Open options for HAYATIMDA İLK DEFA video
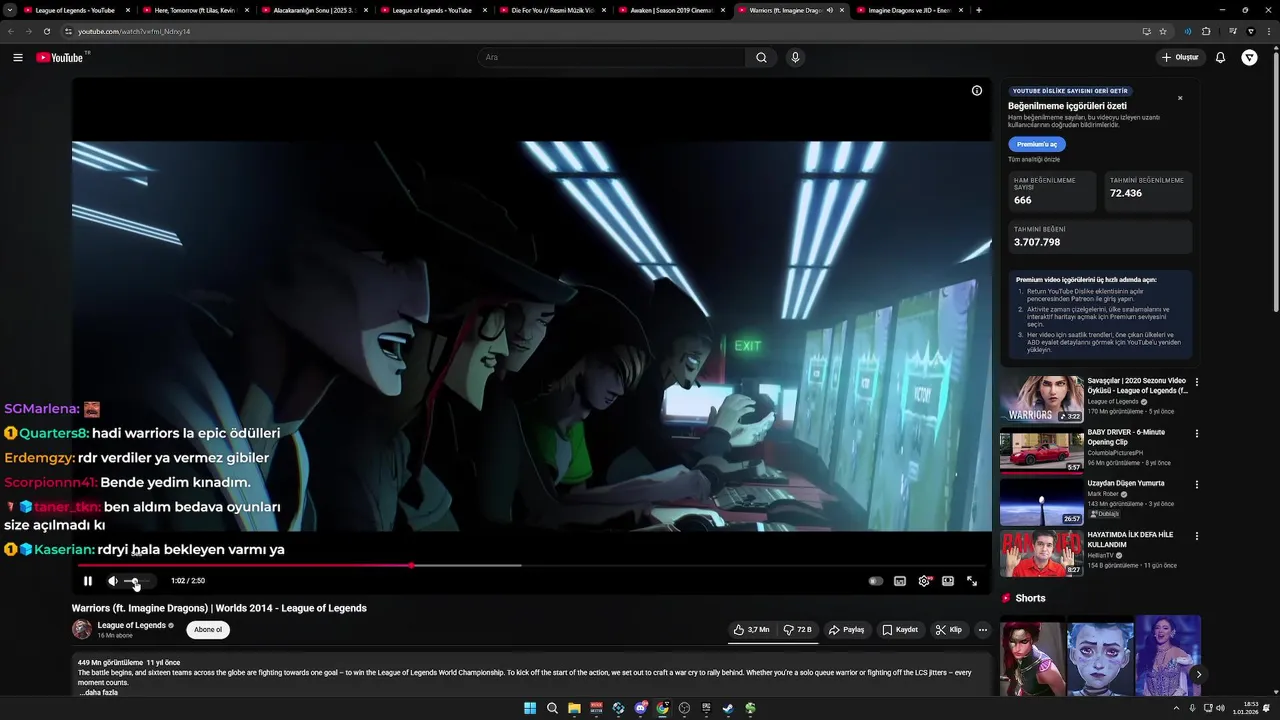Screen dimensions: 1280x720 pos(1197,536)
